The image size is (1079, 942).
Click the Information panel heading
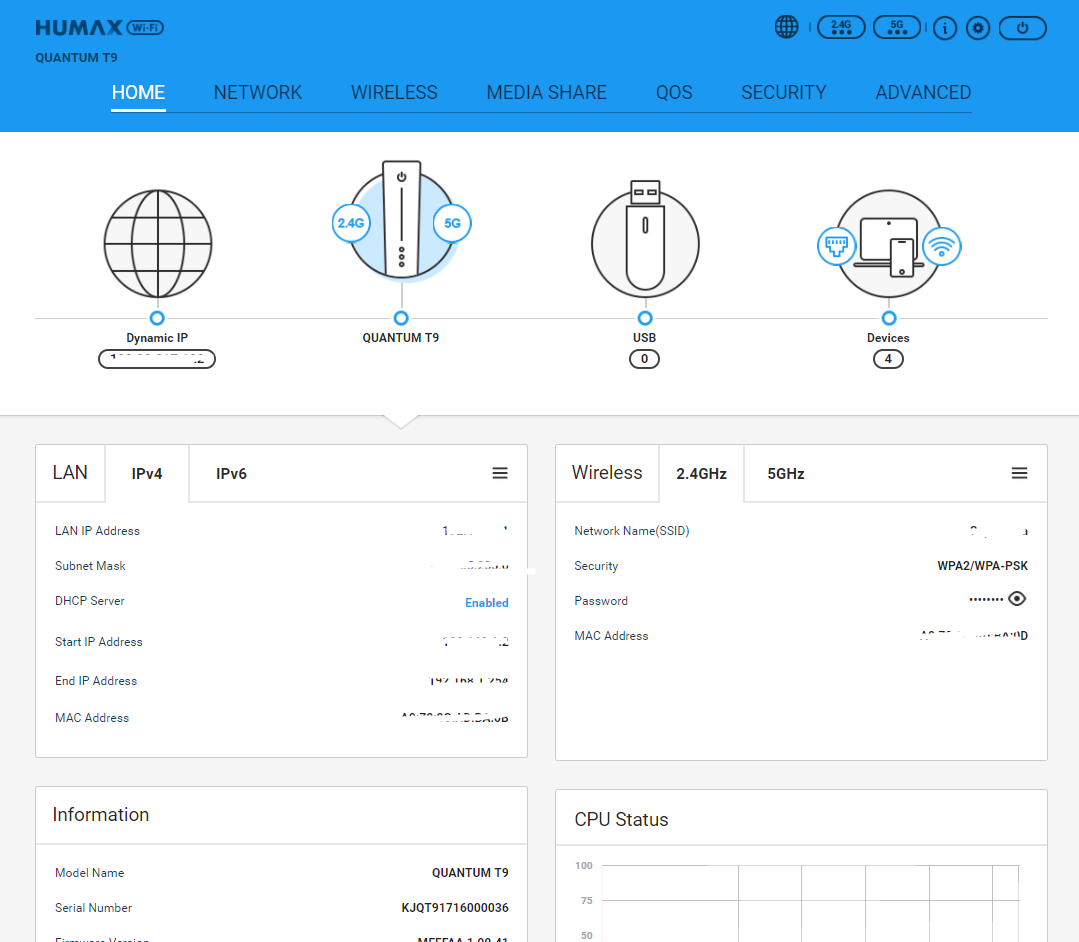tap(100, 815)
